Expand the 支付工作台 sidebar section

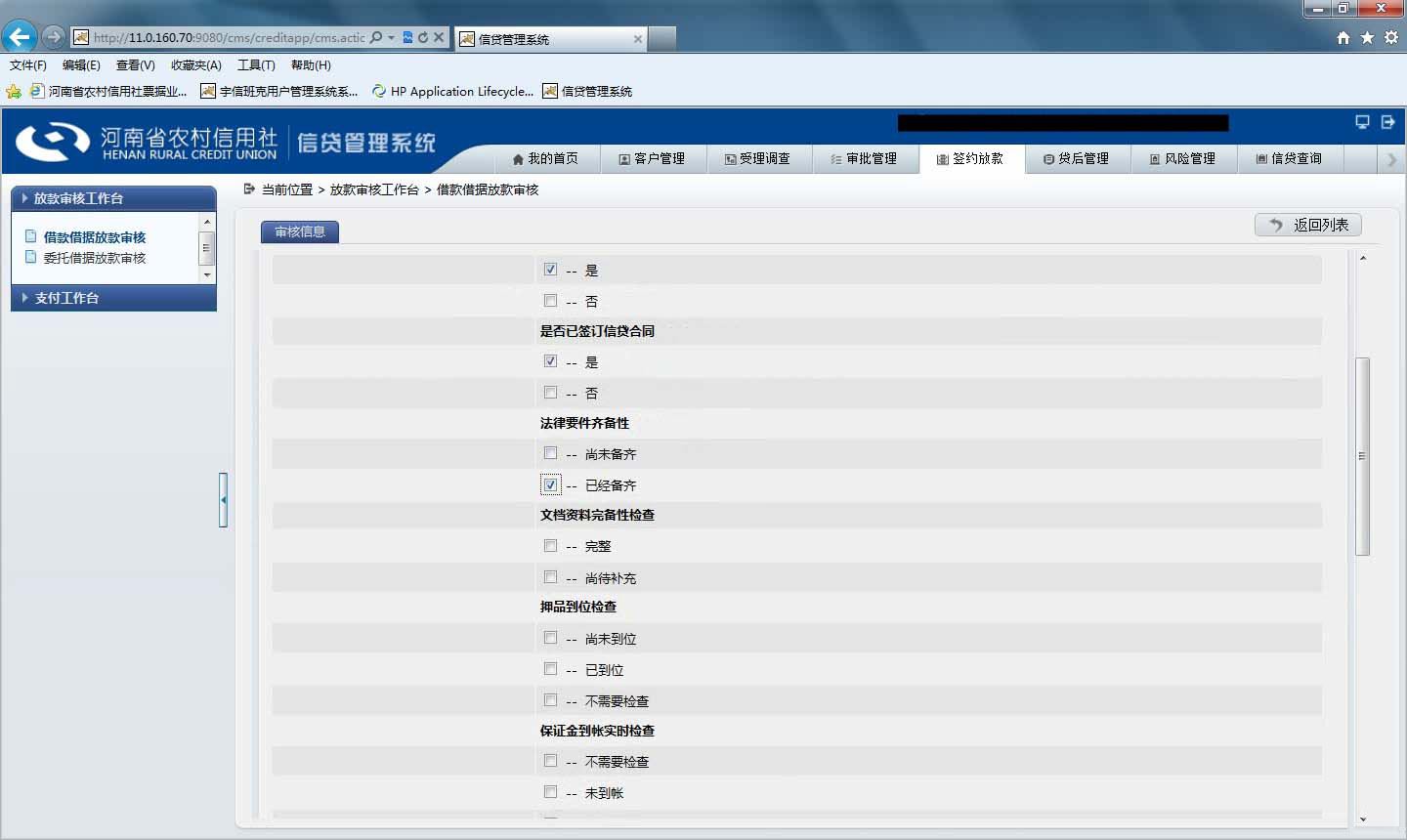pos(113,298)
